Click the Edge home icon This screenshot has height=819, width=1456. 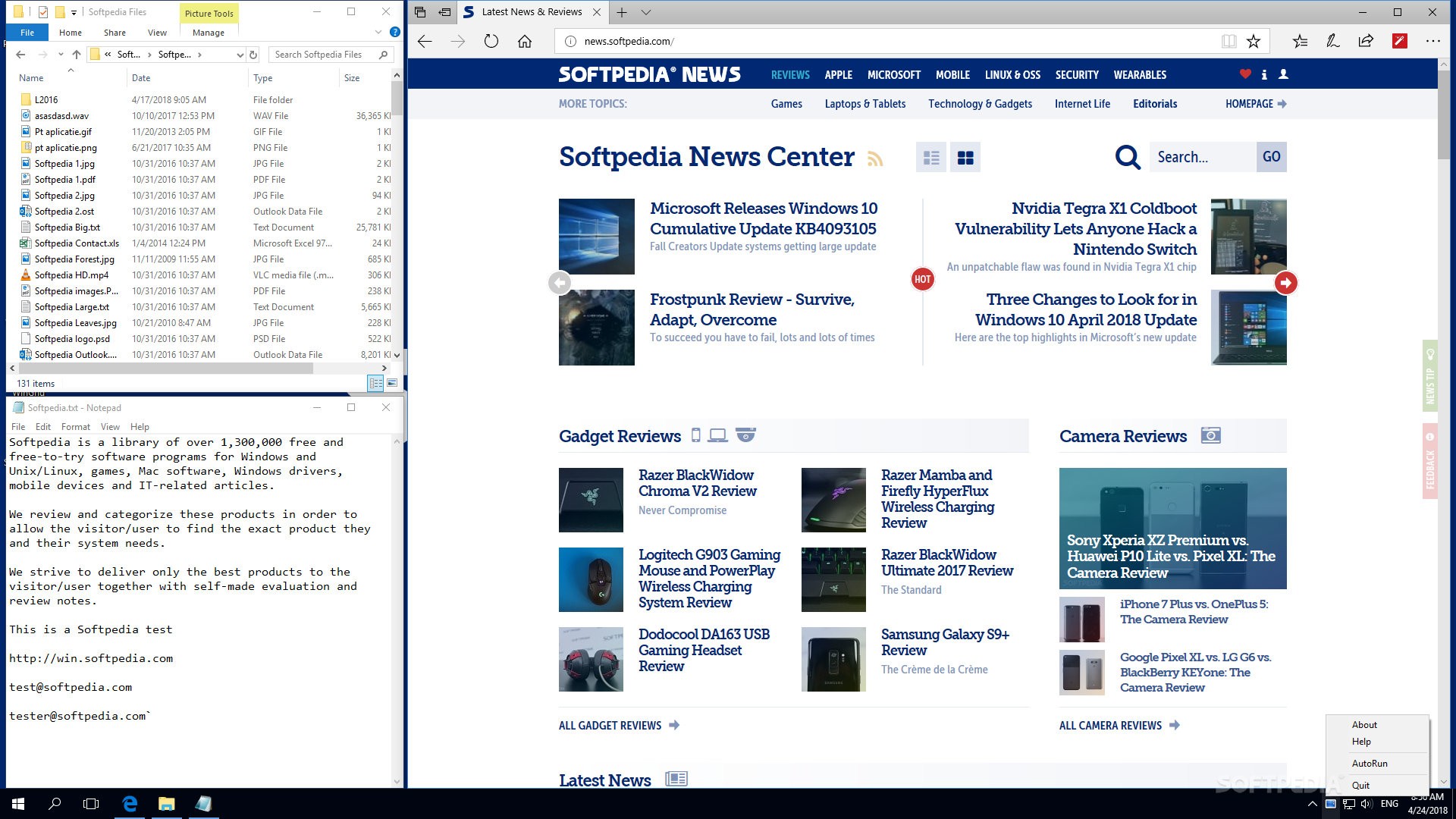(x=525, y=41)
